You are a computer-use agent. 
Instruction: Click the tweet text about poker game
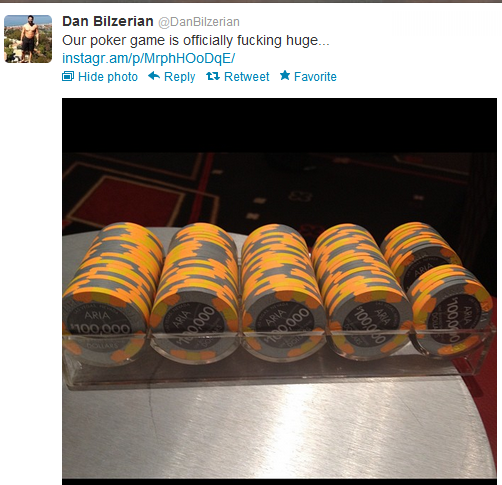(196, 40)
